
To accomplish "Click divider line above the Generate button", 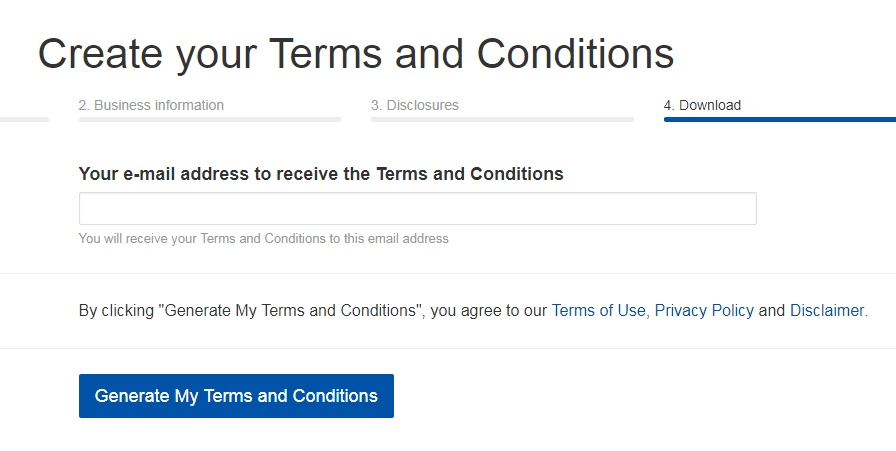I will click(x=448, y=348).
